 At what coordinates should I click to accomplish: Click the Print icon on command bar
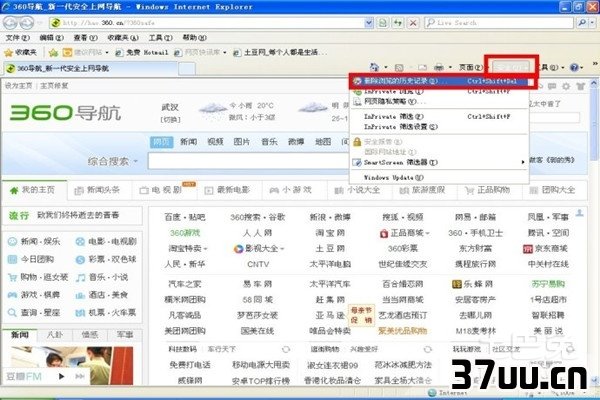(439, 68)
